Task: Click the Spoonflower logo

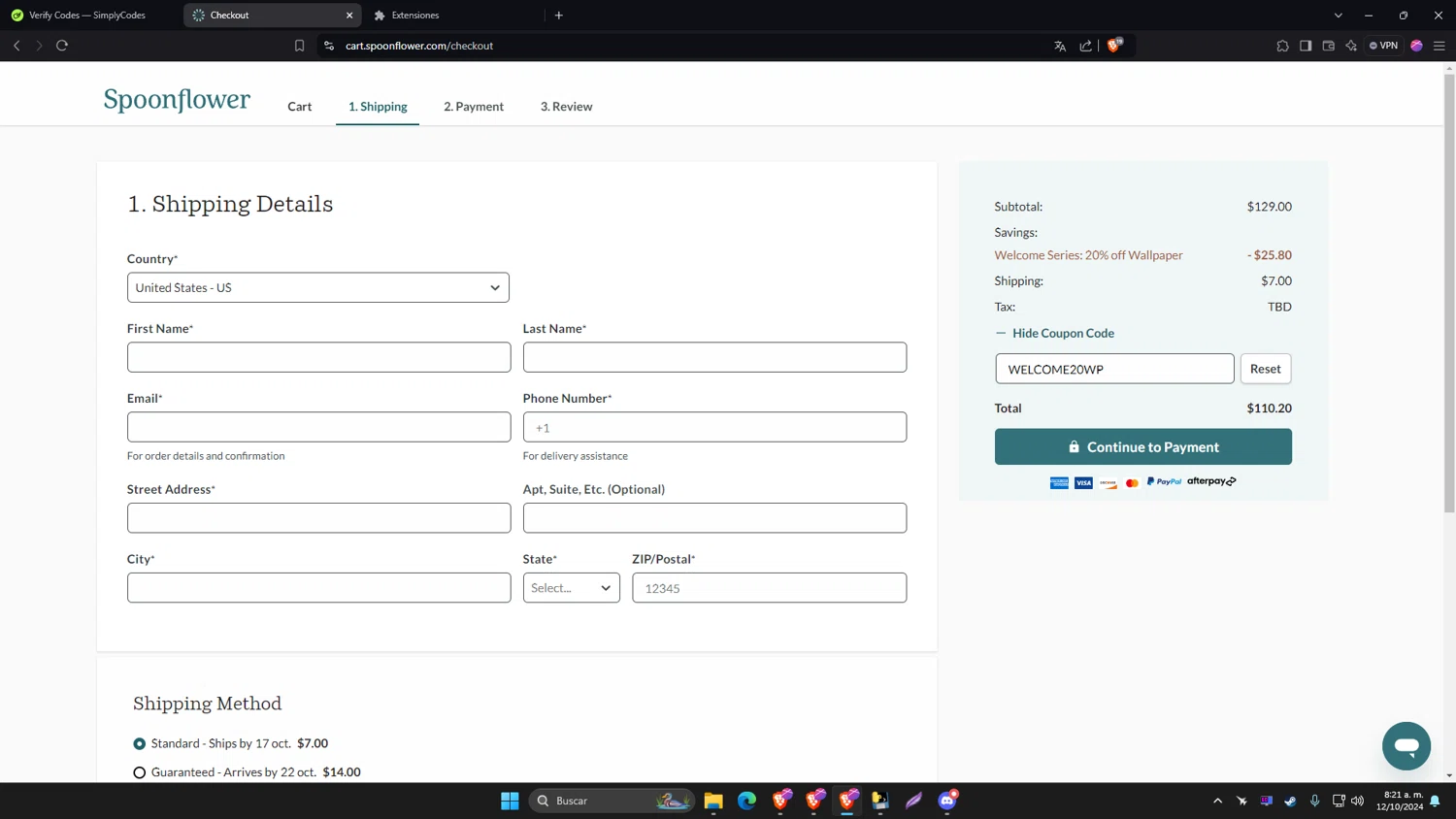Action: click(x=177, y=99)
